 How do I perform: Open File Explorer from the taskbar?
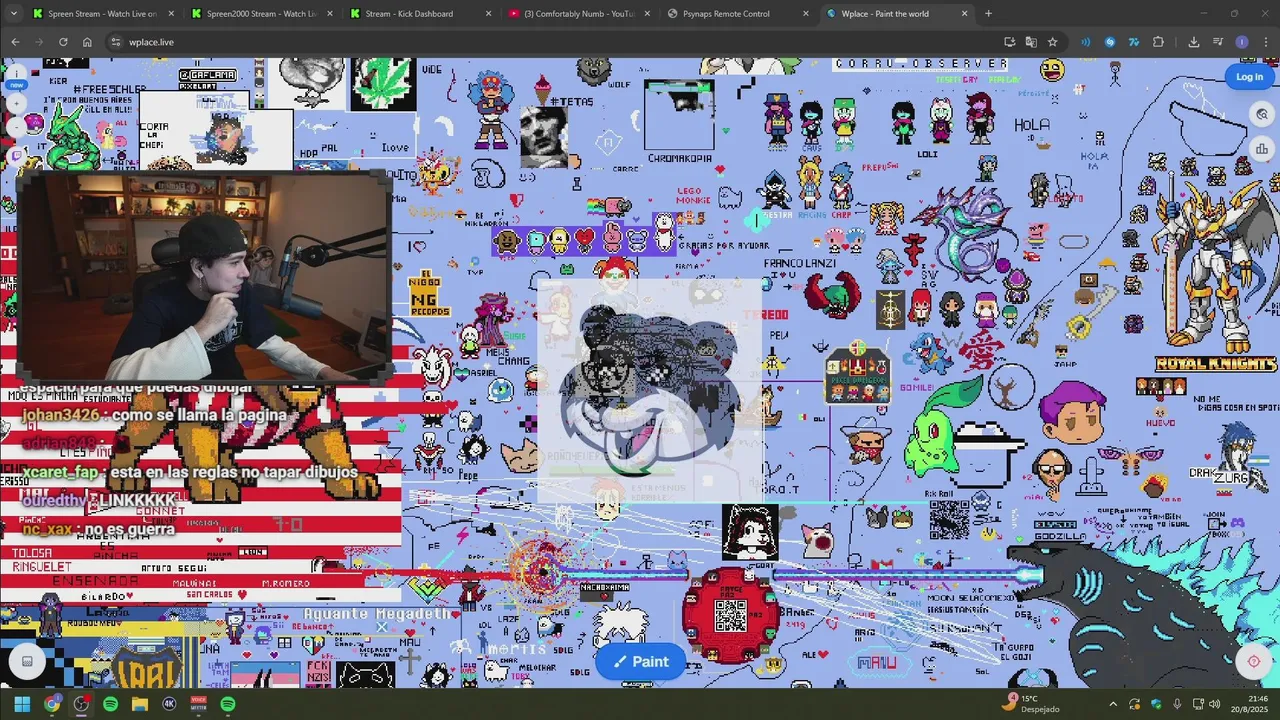click(x=140, y=704)
